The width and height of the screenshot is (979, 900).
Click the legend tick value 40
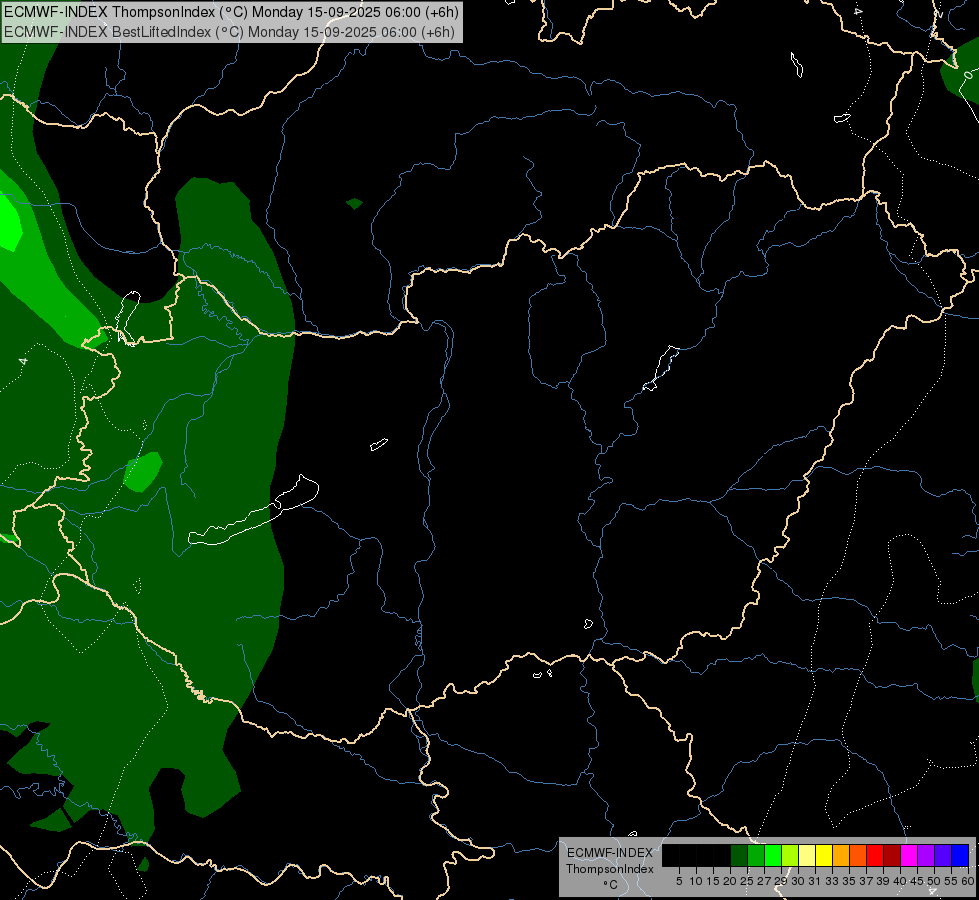(x=900, y=881)
